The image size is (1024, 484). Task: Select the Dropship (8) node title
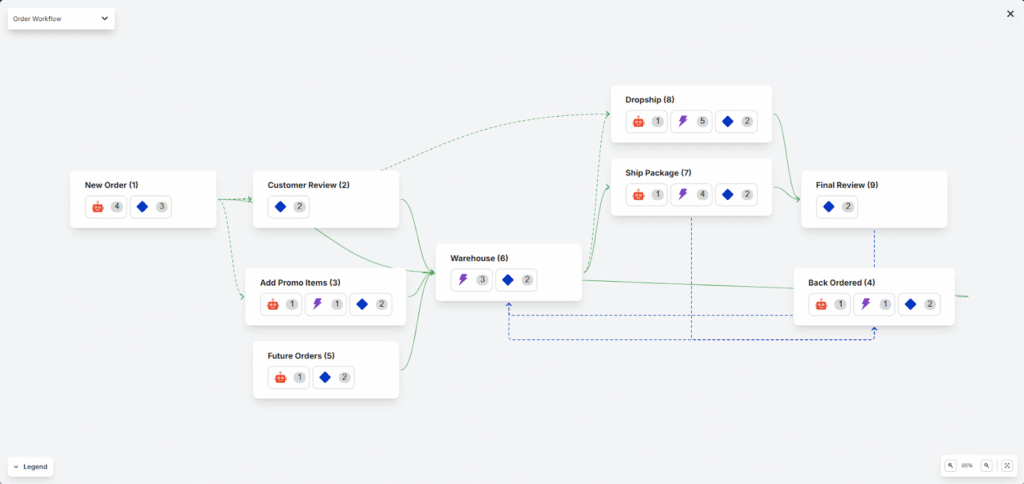click(x=649, y=100)
